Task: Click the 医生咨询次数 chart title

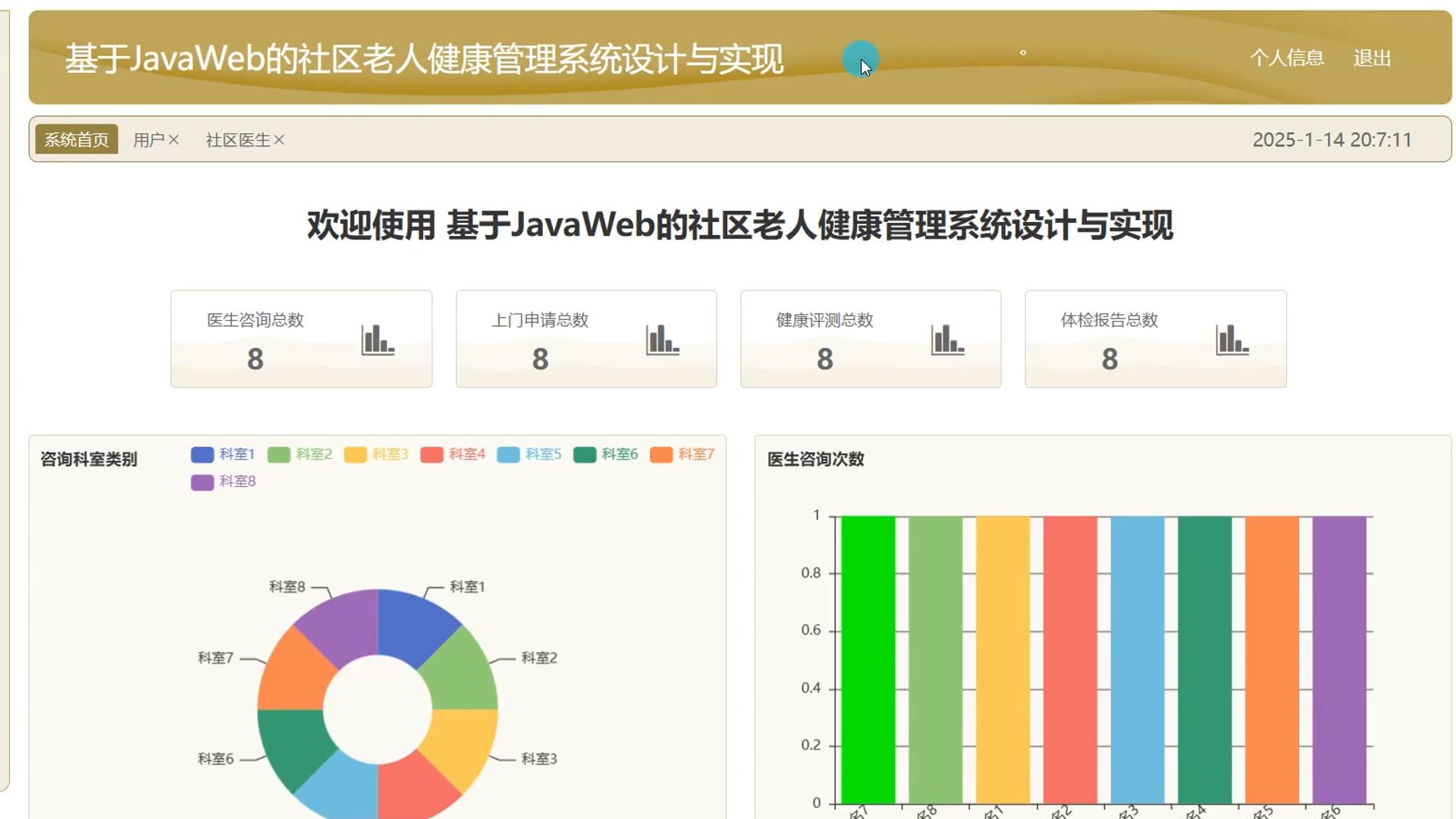Action: pyautogui.click(x=816, y=459)
